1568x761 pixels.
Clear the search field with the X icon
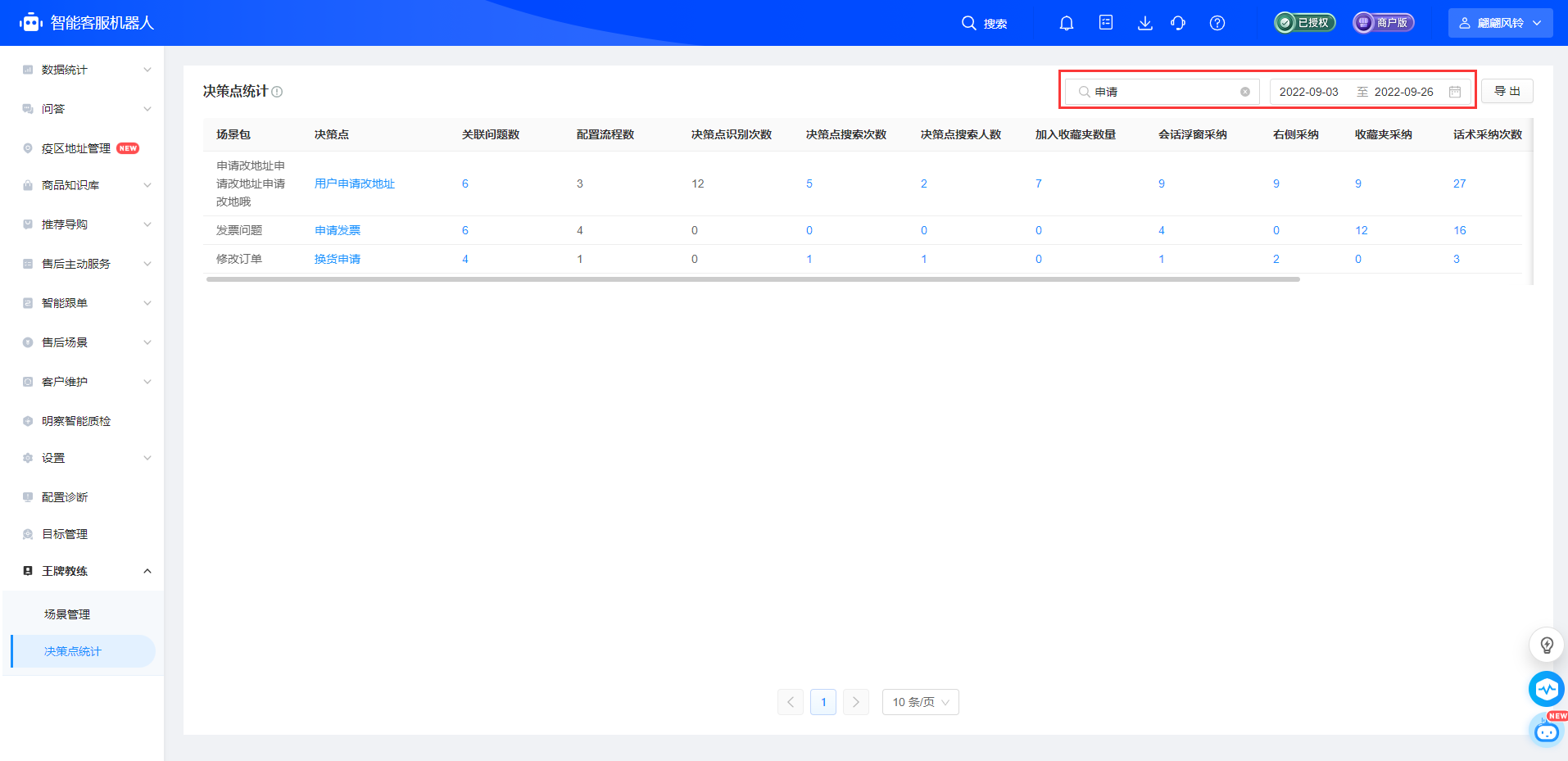tap(1245, 92)
